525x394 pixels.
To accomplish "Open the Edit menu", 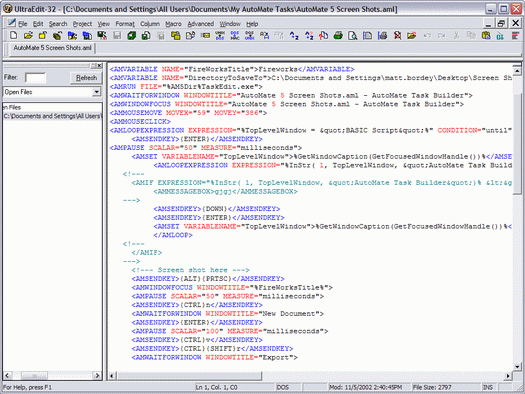I will point(38,24).
